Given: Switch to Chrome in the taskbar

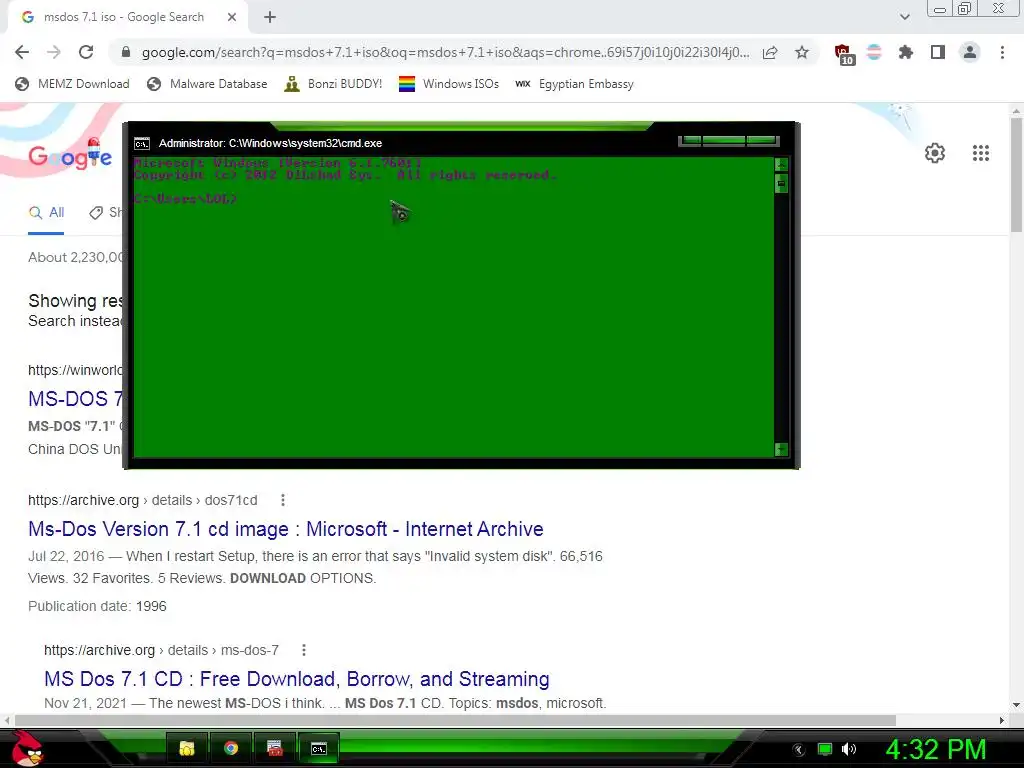Looking at the screenshot, I should (231, 748).
